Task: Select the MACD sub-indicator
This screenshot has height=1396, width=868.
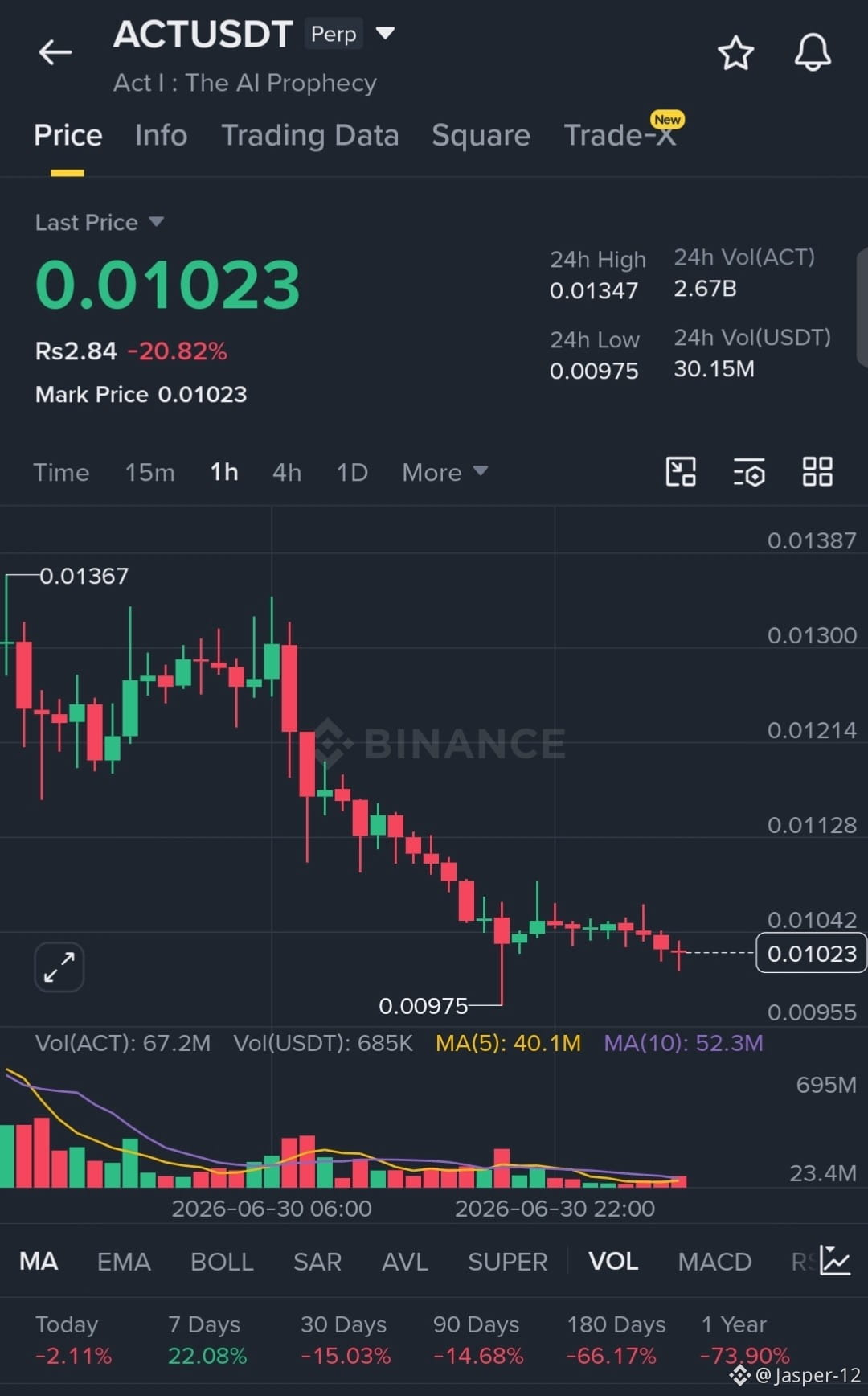Action: 714,1261
